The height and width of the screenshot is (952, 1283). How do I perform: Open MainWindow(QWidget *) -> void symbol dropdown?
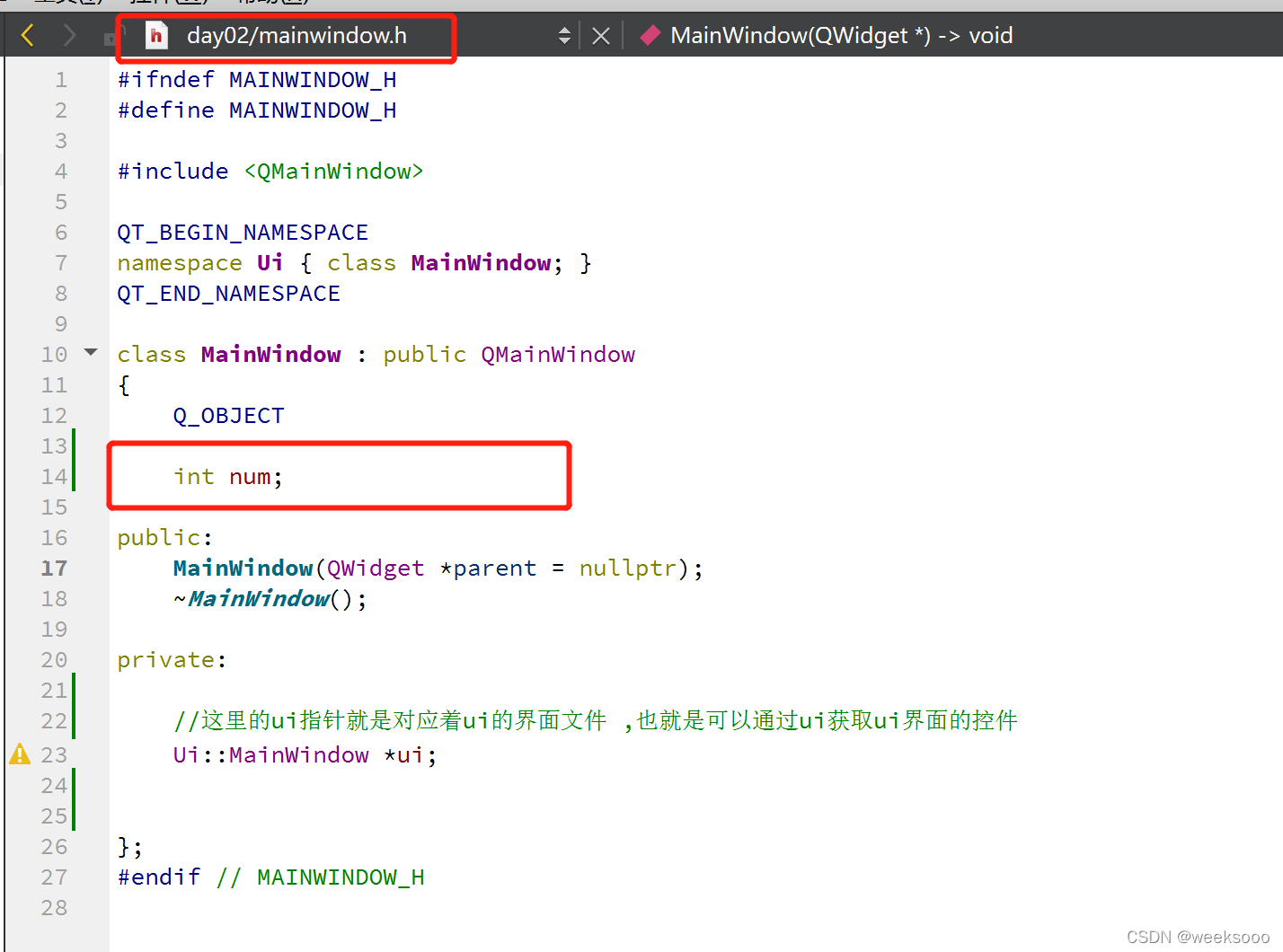841,36
